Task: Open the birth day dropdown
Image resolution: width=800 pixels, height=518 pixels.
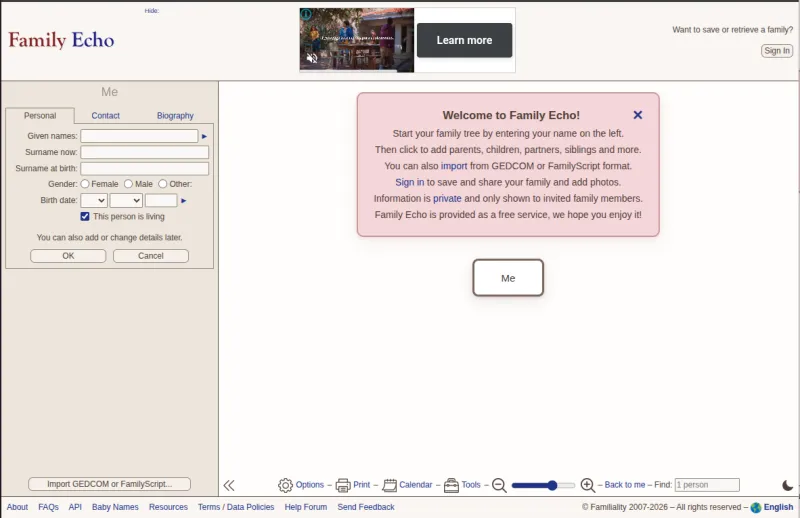Action: (x=94, y=201)
